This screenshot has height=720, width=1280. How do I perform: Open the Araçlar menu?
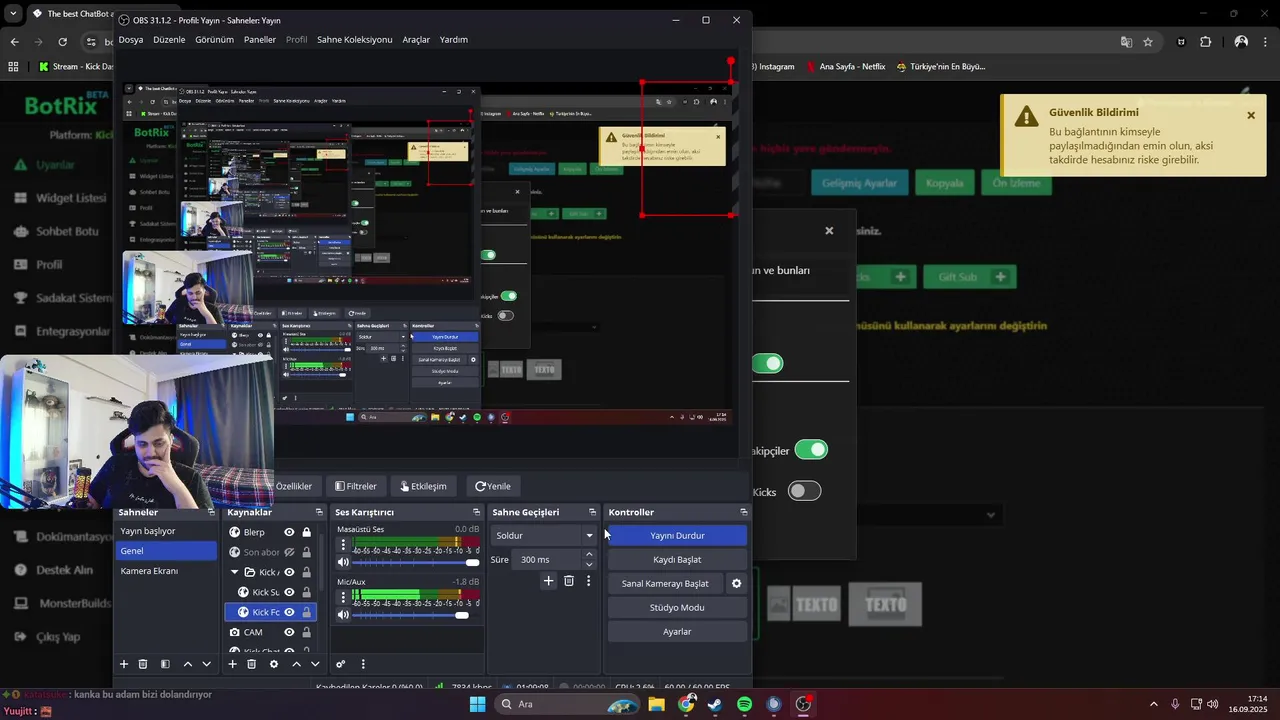point(416,40)
